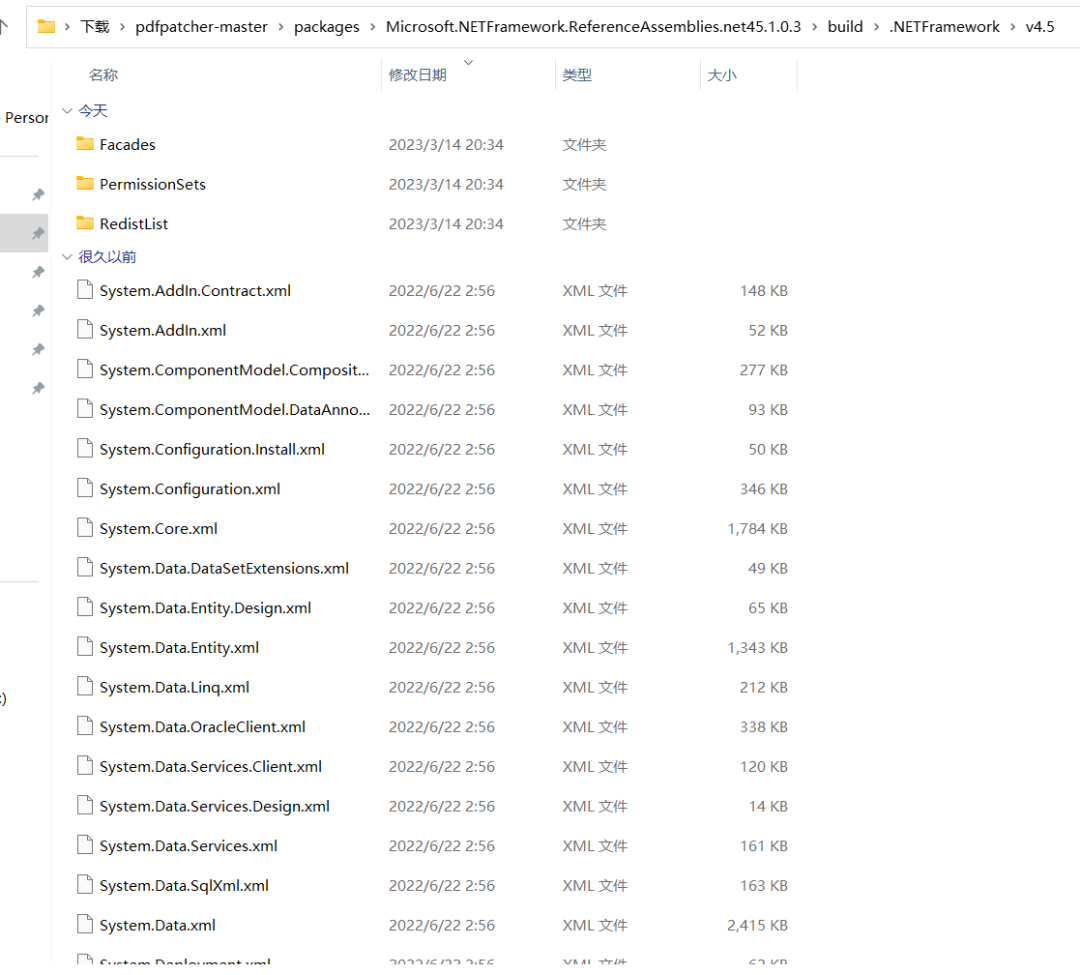
Task: Open dropdown chevron after build in path
Action: [876, 27]
